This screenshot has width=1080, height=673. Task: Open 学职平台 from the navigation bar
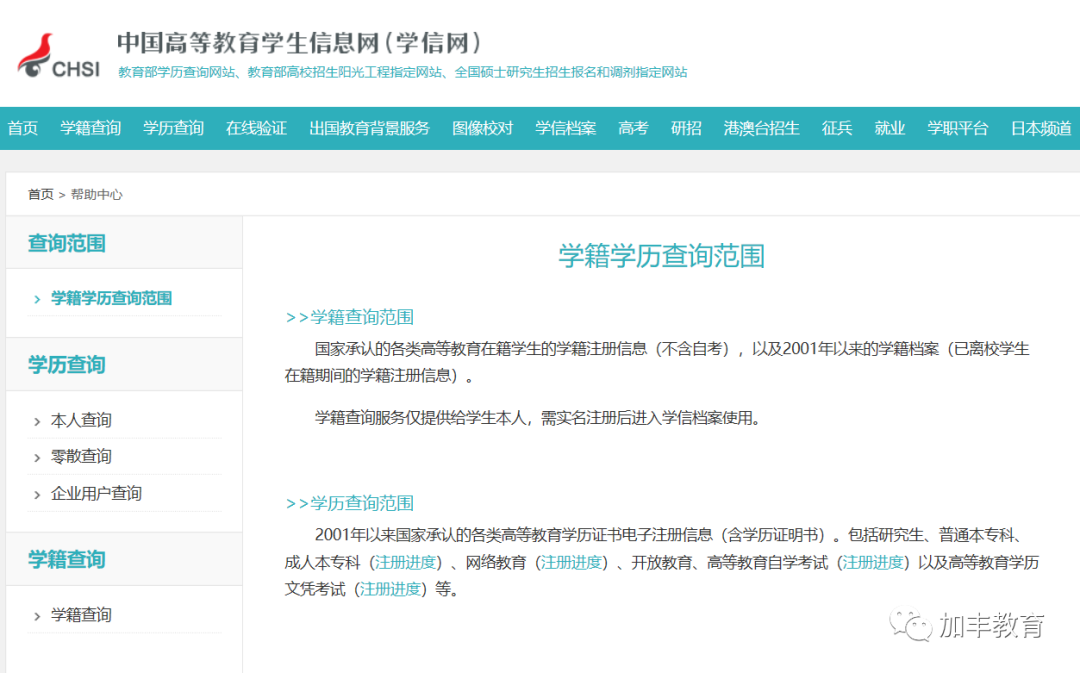(957, 128)
